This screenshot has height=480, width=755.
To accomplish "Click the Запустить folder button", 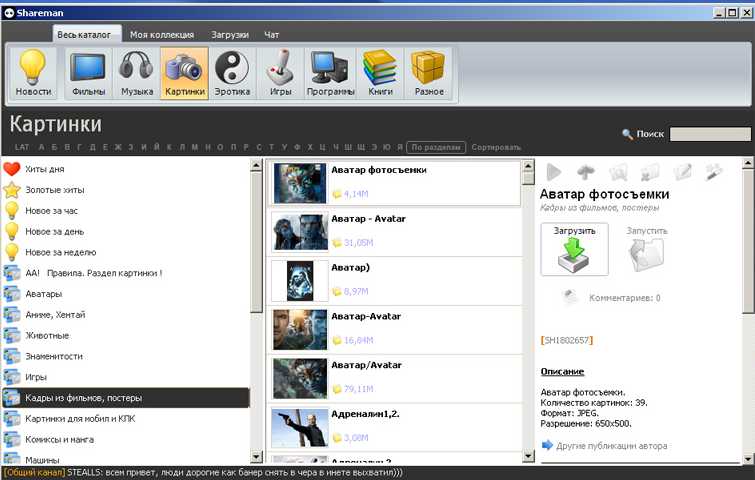I will click(x=647, y=249).
